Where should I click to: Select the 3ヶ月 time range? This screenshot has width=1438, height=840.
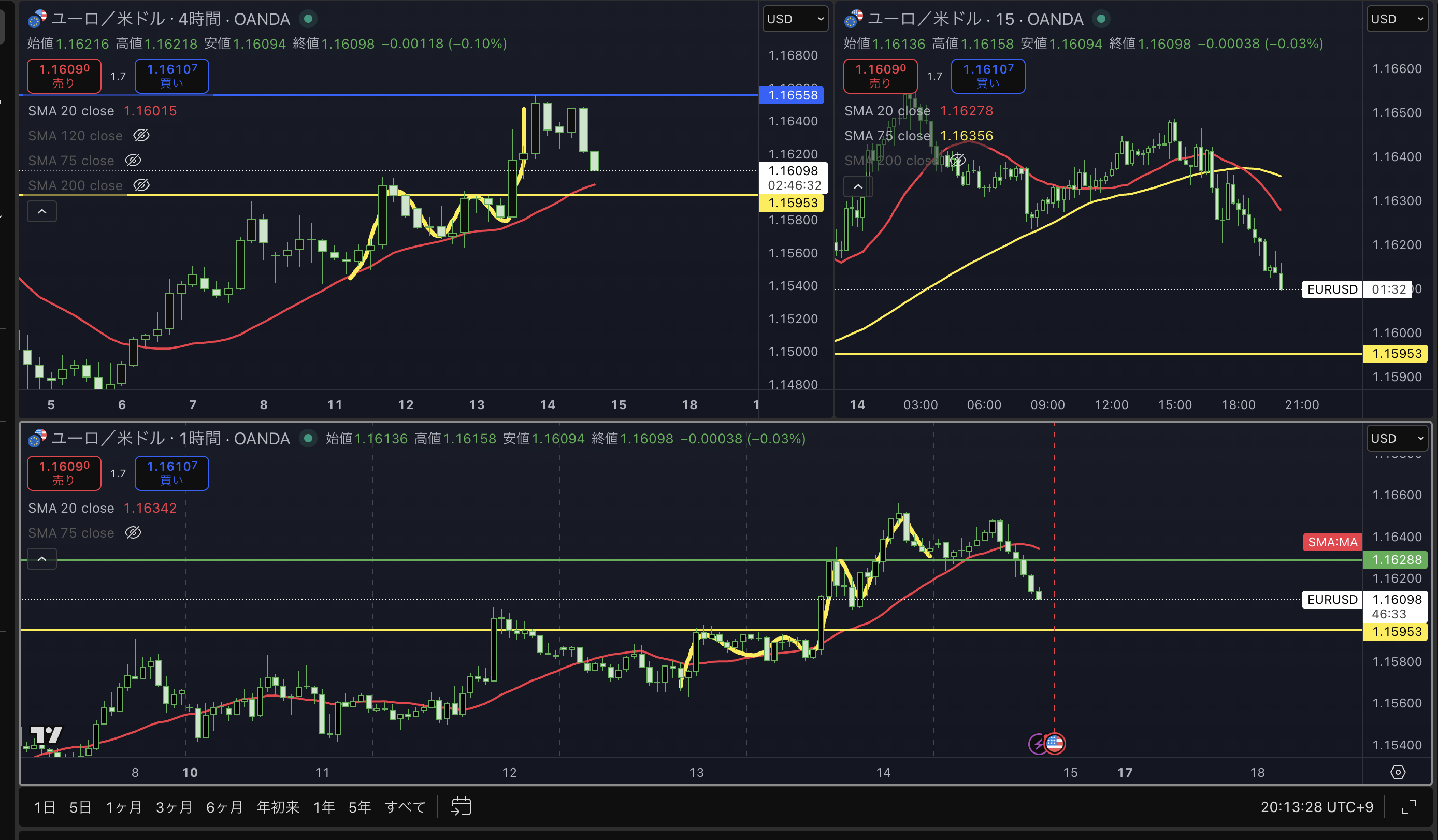[x=174, y=807]
